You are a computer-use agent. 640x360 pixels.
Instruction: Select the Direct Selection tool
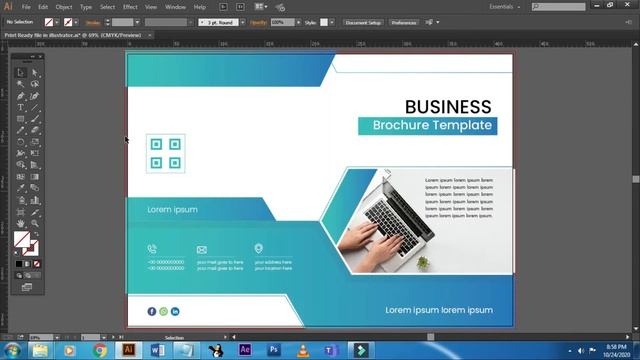(x=35, y=73)
